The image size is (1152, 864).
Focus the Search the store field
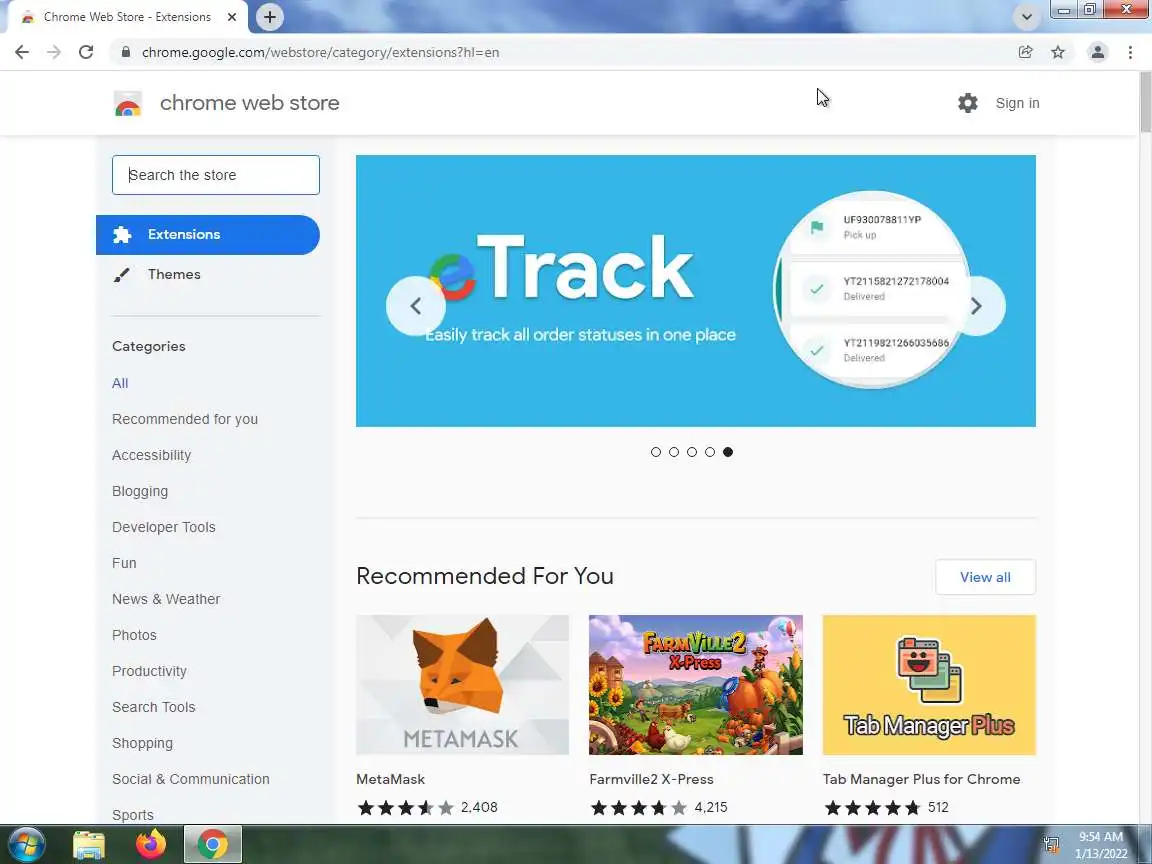coord(216,175)
